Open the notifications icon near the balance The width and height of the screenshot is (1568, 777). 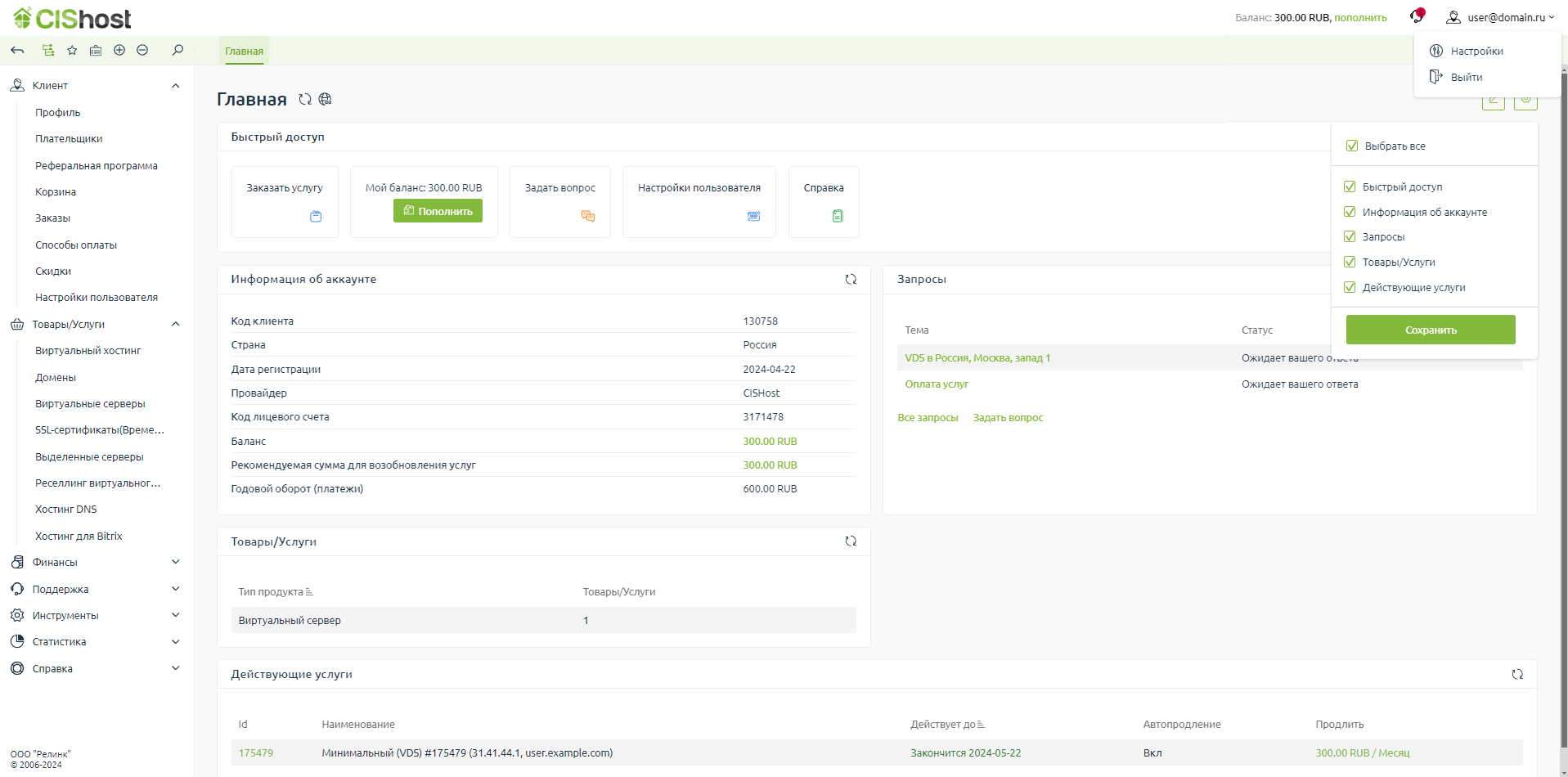(1417, 16)
